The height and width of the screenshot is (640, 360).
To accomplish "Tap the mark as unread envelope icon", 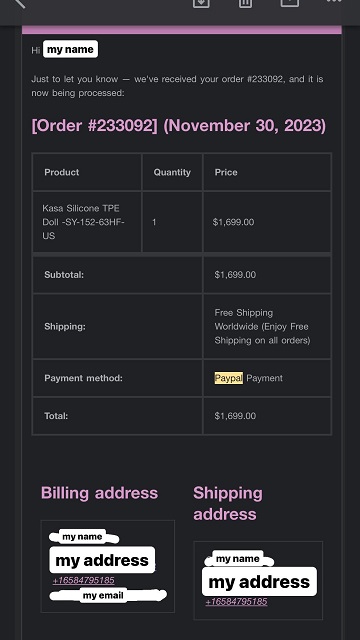I will click(x=290, y=2).
